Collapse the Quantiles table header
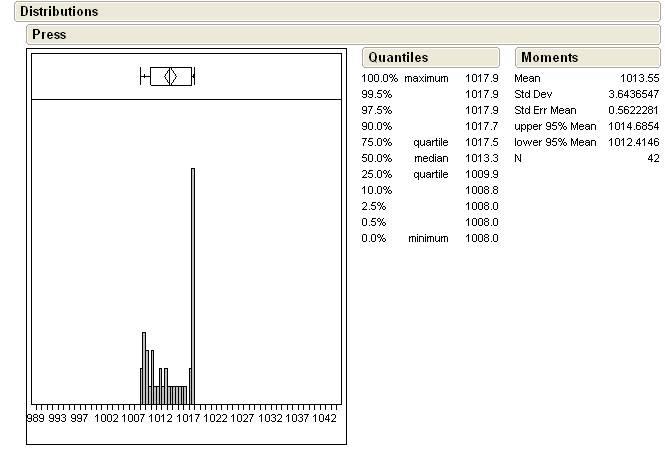 [398, 58]
